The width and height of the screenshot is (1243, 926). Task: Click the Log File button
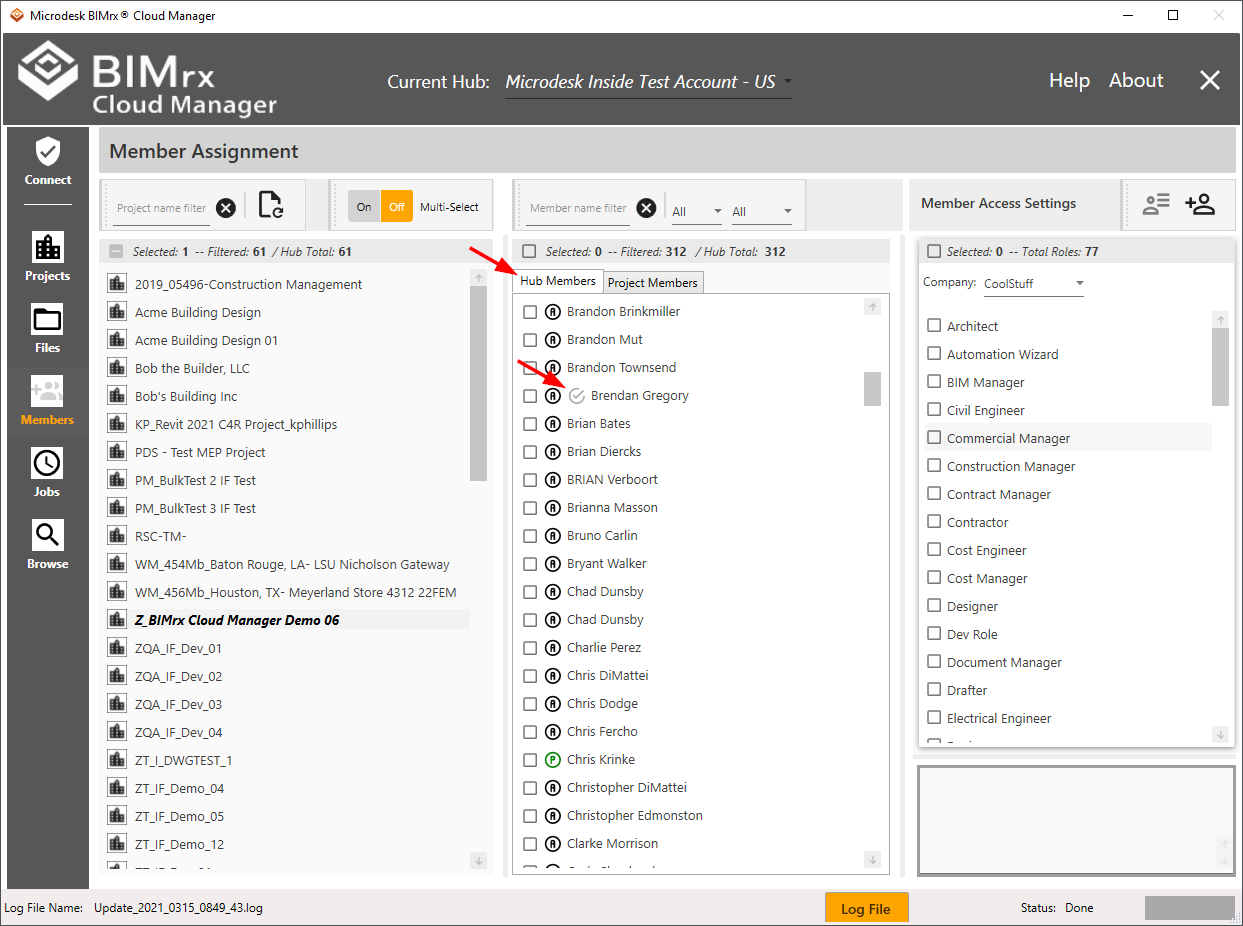[x=866, y=908]
